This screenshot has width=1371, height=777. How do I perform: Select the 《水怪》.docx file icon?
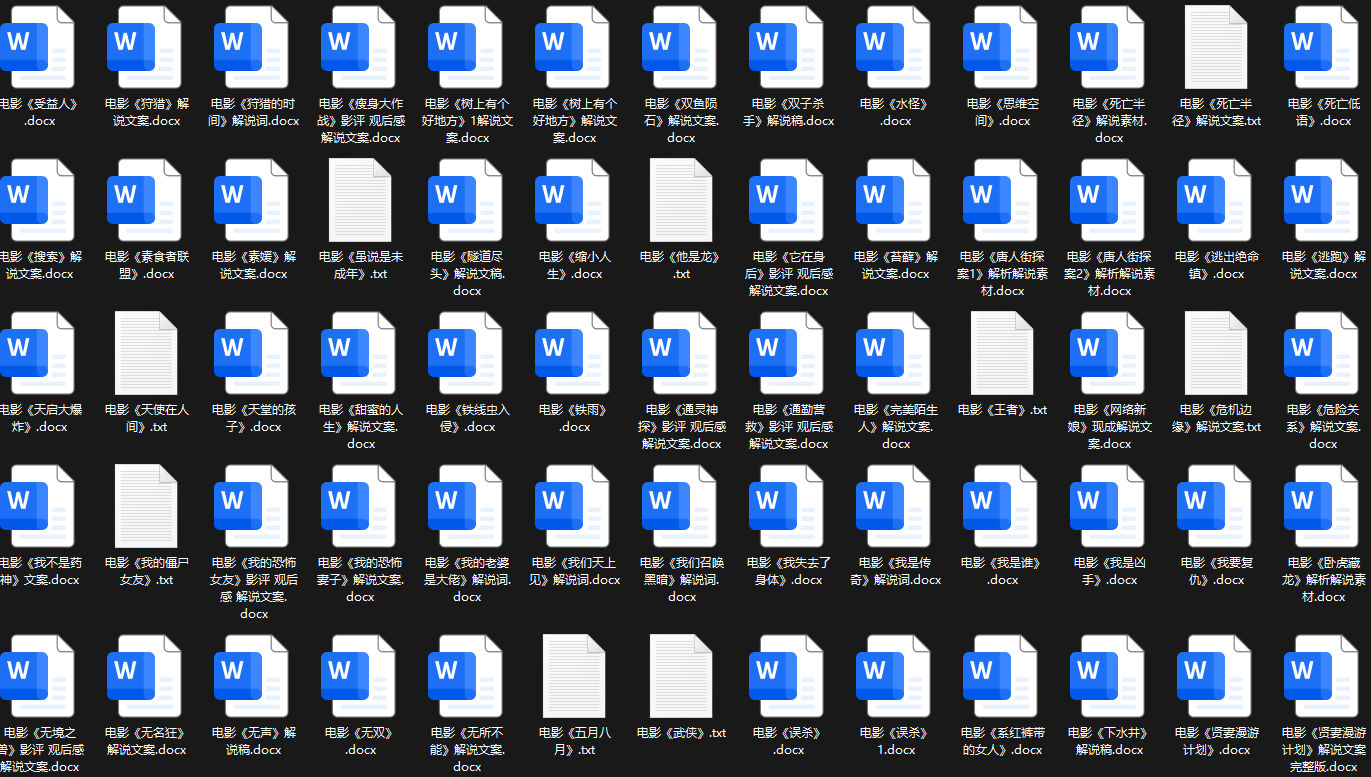[894, 44]
